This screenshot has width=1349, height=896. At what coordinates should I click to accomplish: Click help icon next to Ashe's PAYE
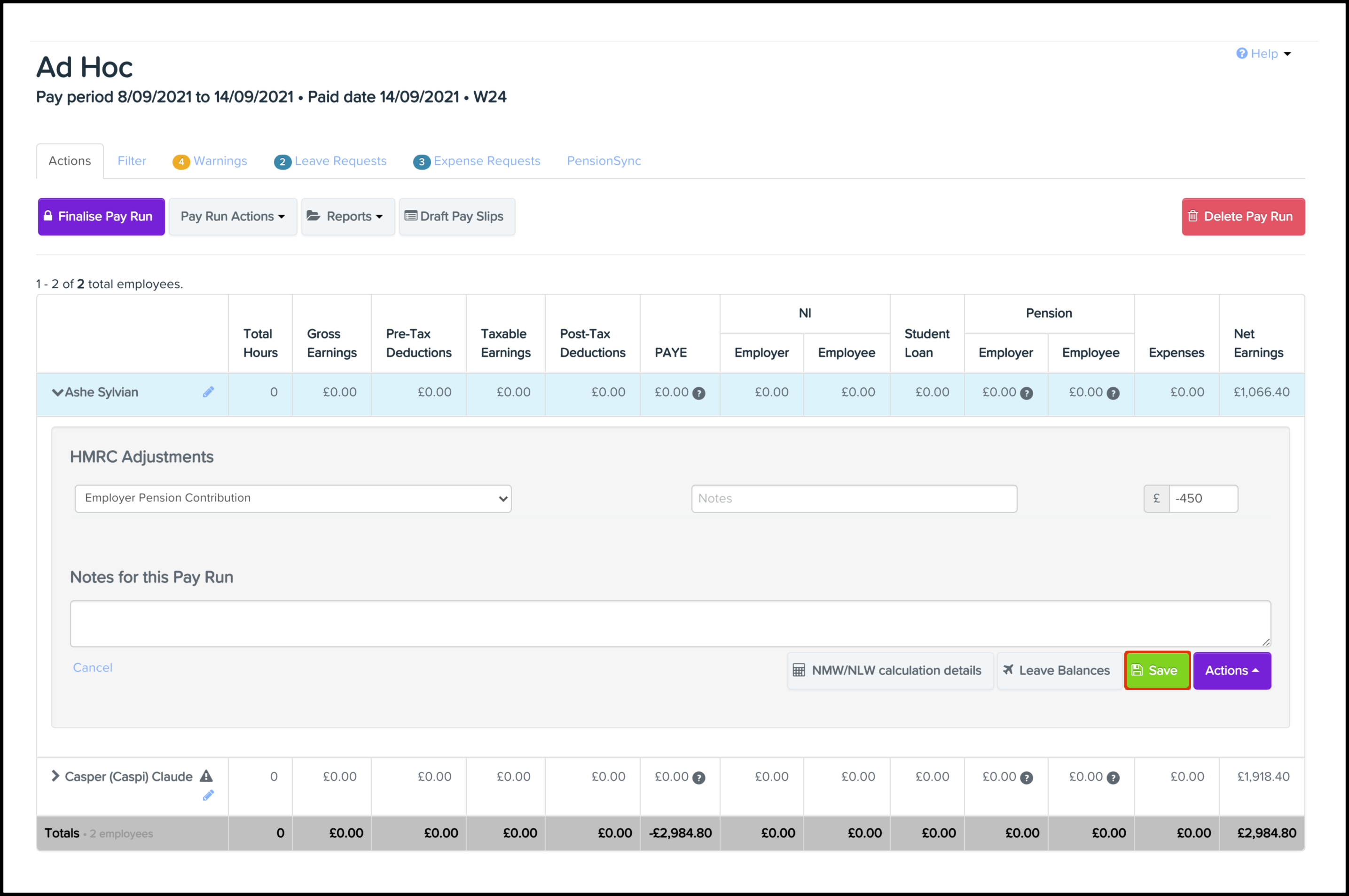coord(698,393)
